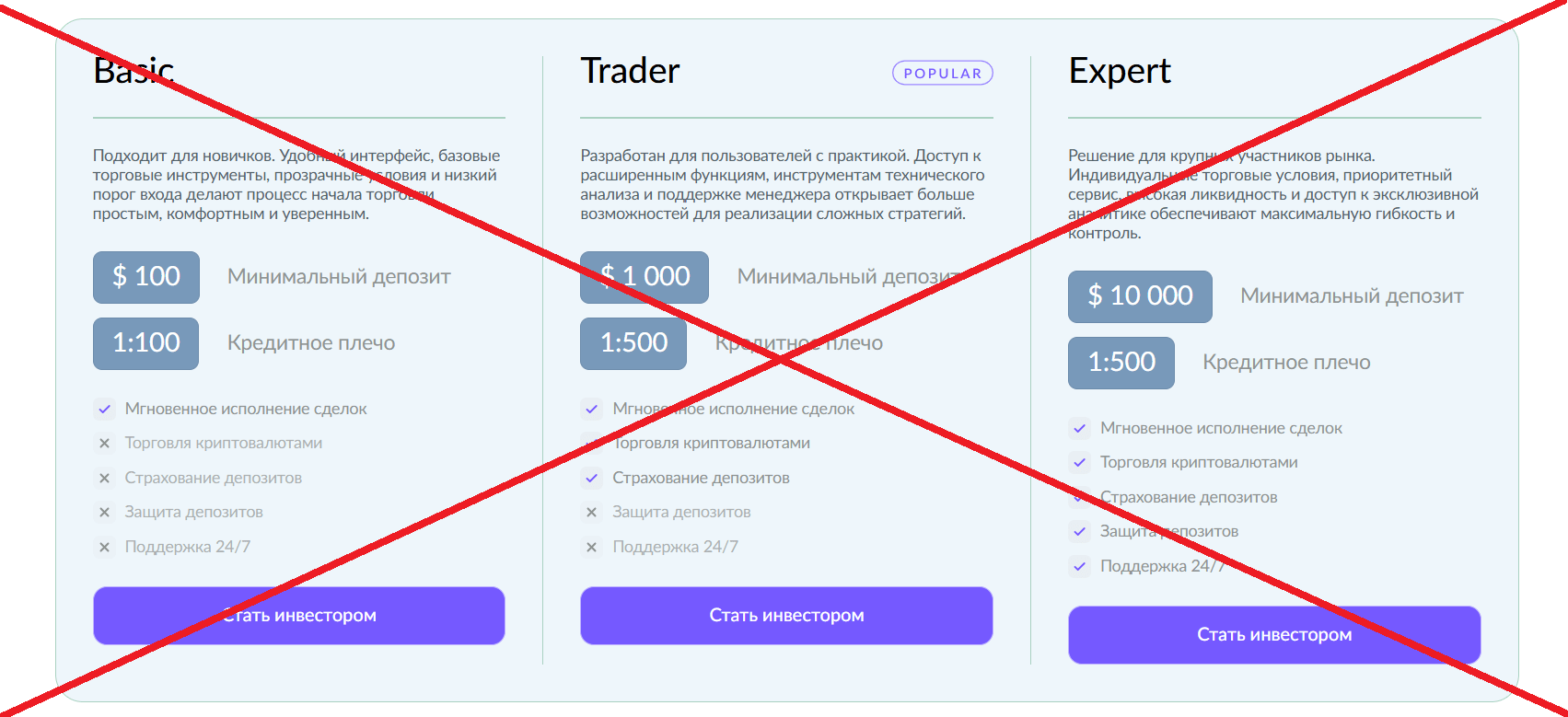Click the POPULAR badge on Trader
This screenshot has height=717, width=1568.
(942, 74)
